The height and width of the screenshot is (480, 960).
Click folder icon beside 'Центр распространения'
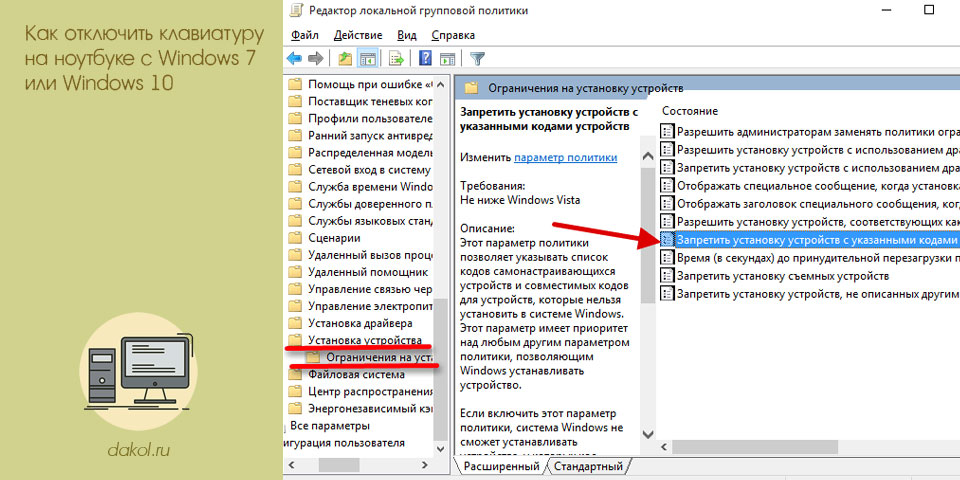[x=295, y=391]
